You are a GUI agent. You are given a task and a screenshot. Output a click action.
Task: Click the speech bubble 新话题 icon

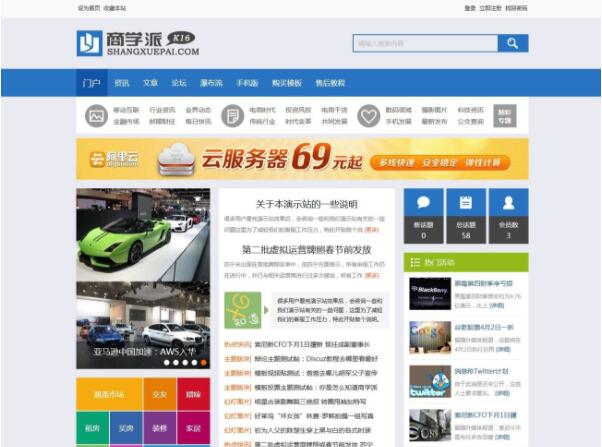pyautogui.click(x=423, y=202)
